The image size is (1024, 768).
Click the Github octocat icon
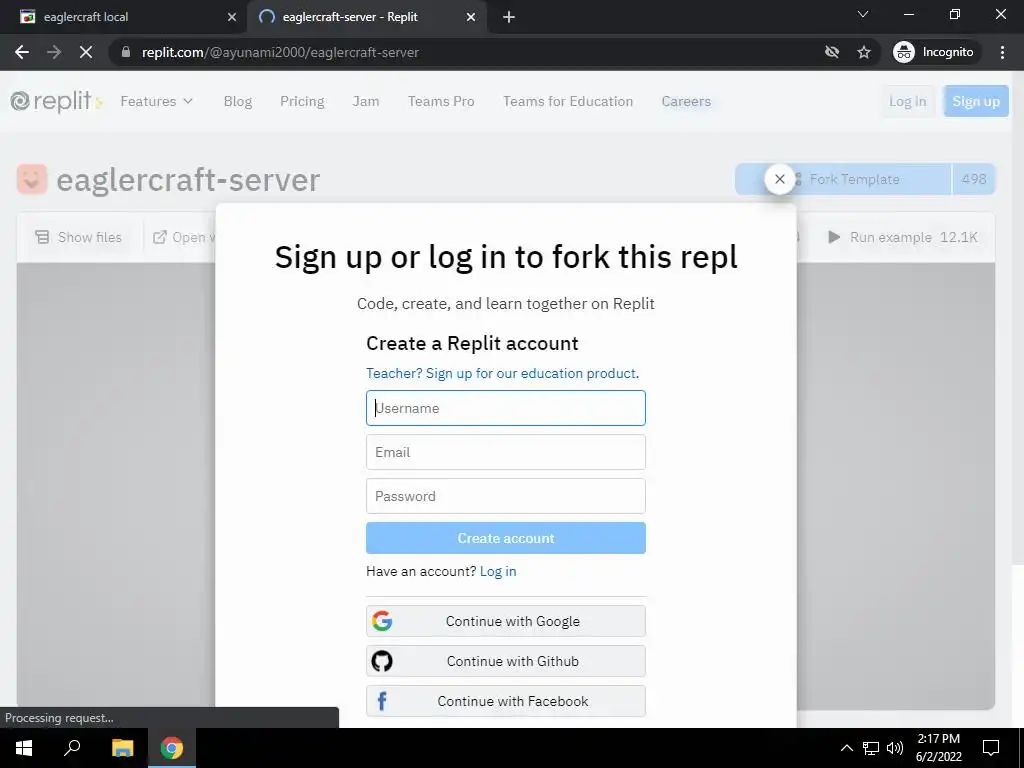coord(382,661)
